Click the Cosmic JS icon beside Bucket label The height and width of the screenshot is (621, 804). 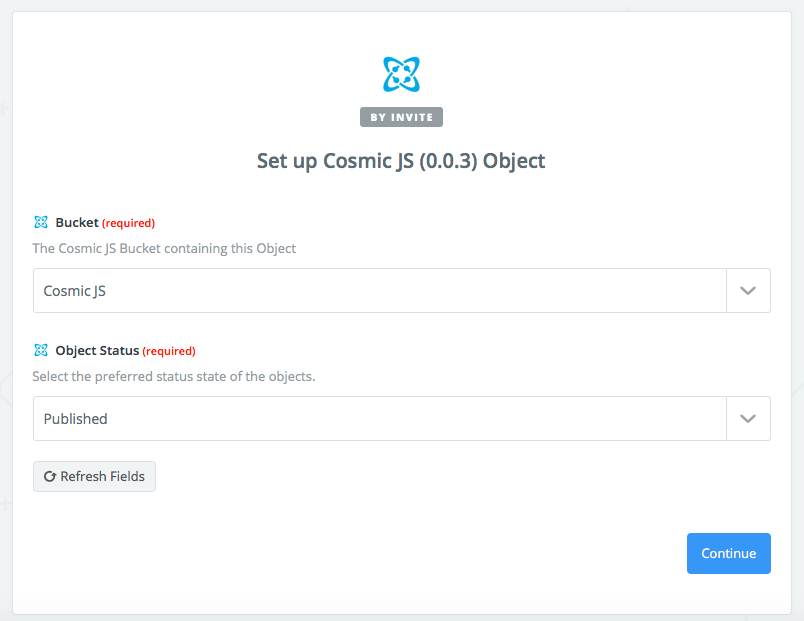coord(41,222)
